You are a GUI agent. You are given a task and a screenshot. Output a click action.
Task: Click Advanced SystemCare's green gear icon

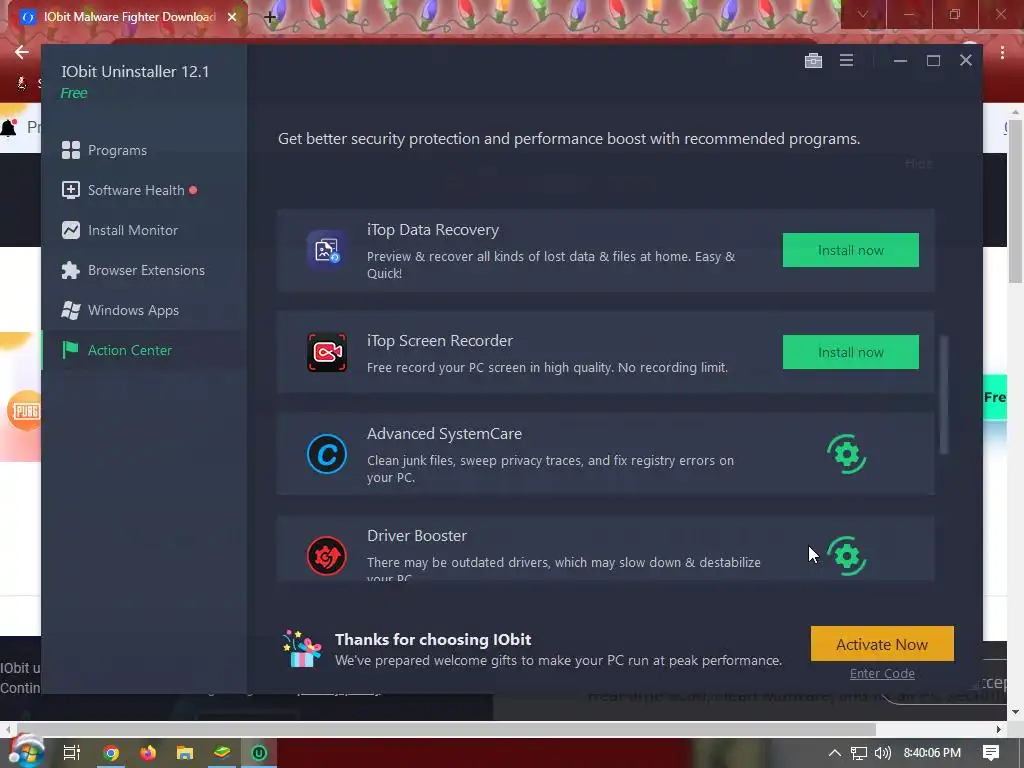[846, 454]
